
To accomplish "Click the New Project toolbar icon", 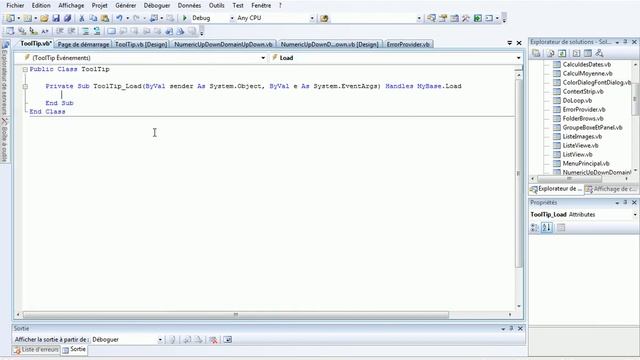I will tap(10, 18).
